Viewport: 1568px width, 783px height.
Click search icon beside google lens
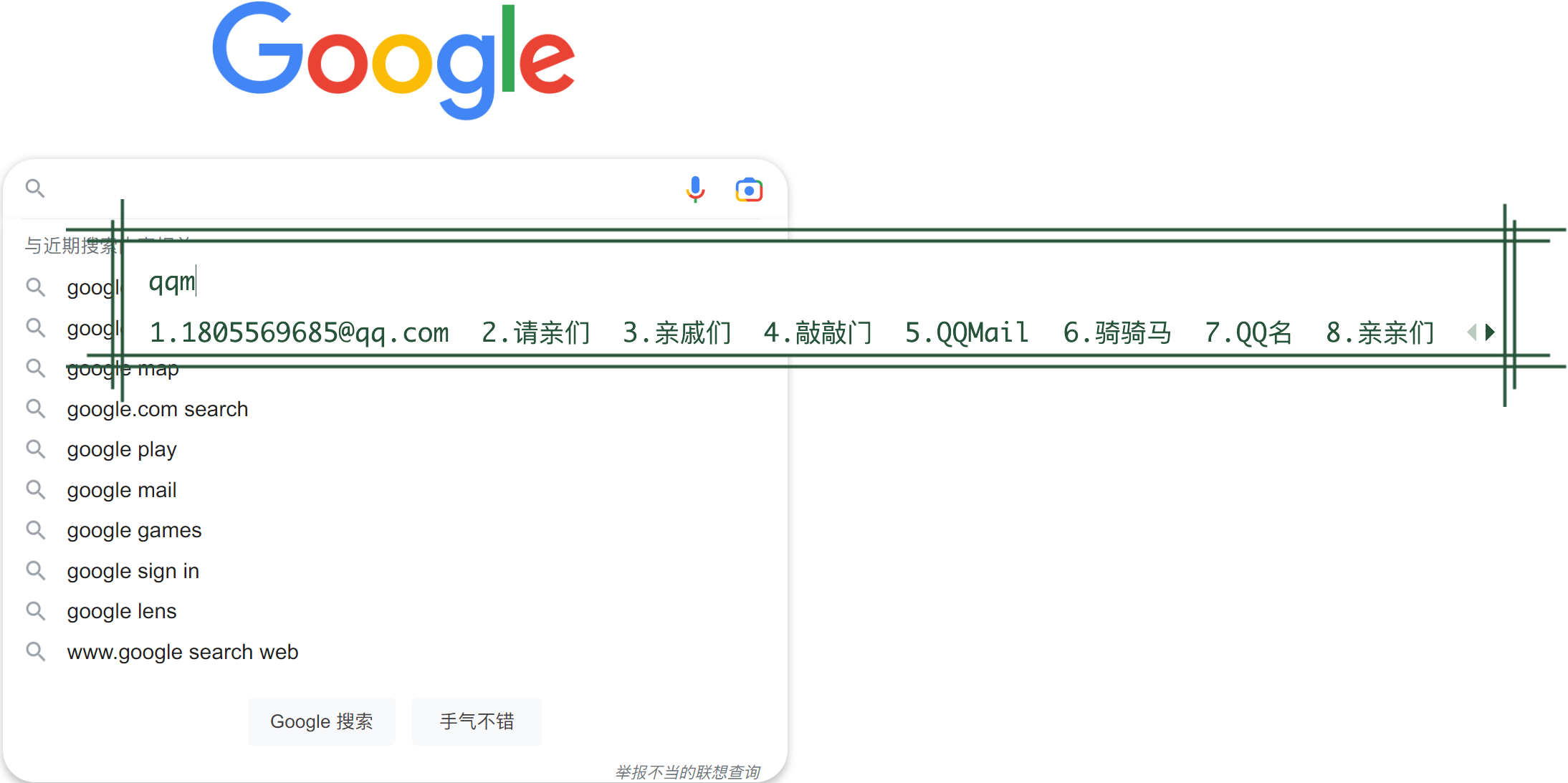[x=36, y=611]
